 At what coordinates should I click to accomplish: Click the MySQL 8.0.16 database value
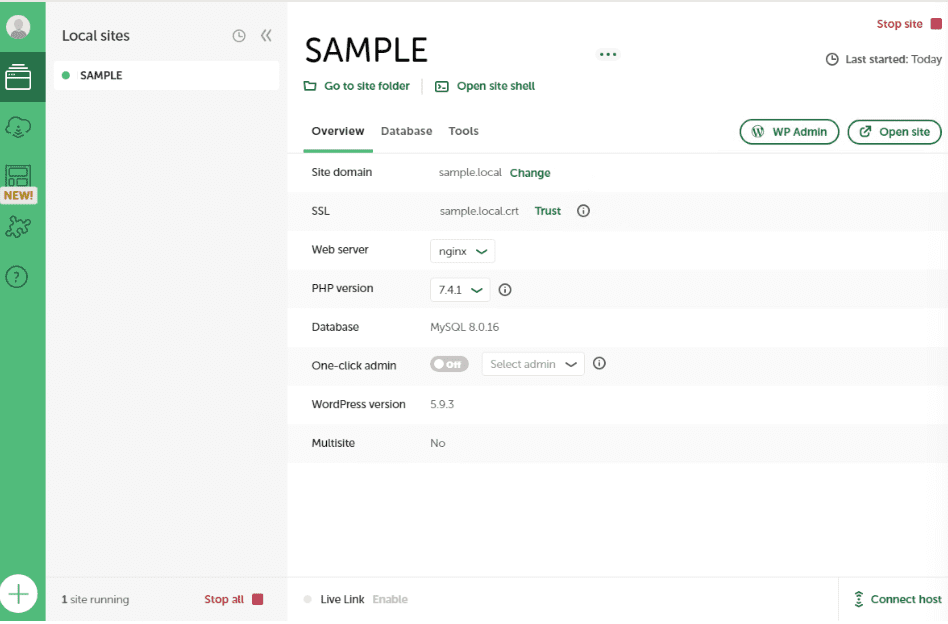click(x=464, y=327)
